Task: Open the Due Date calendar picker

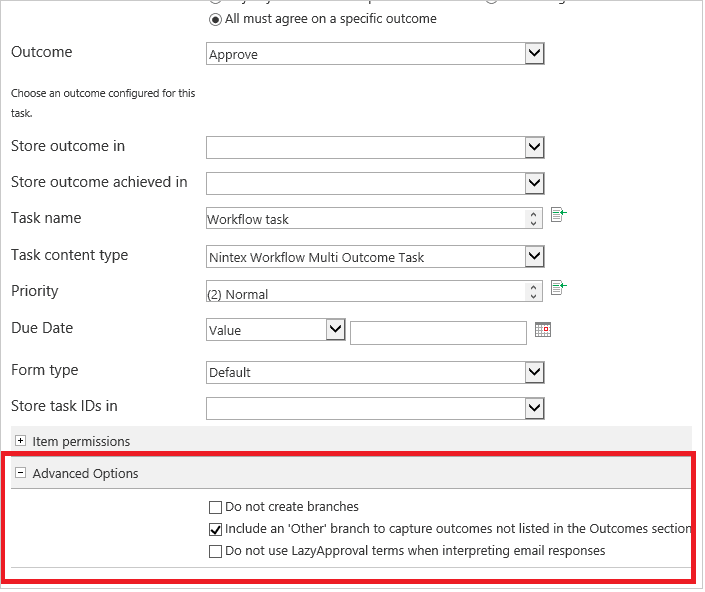Action: pyautogui.click(x=543, y=330)
